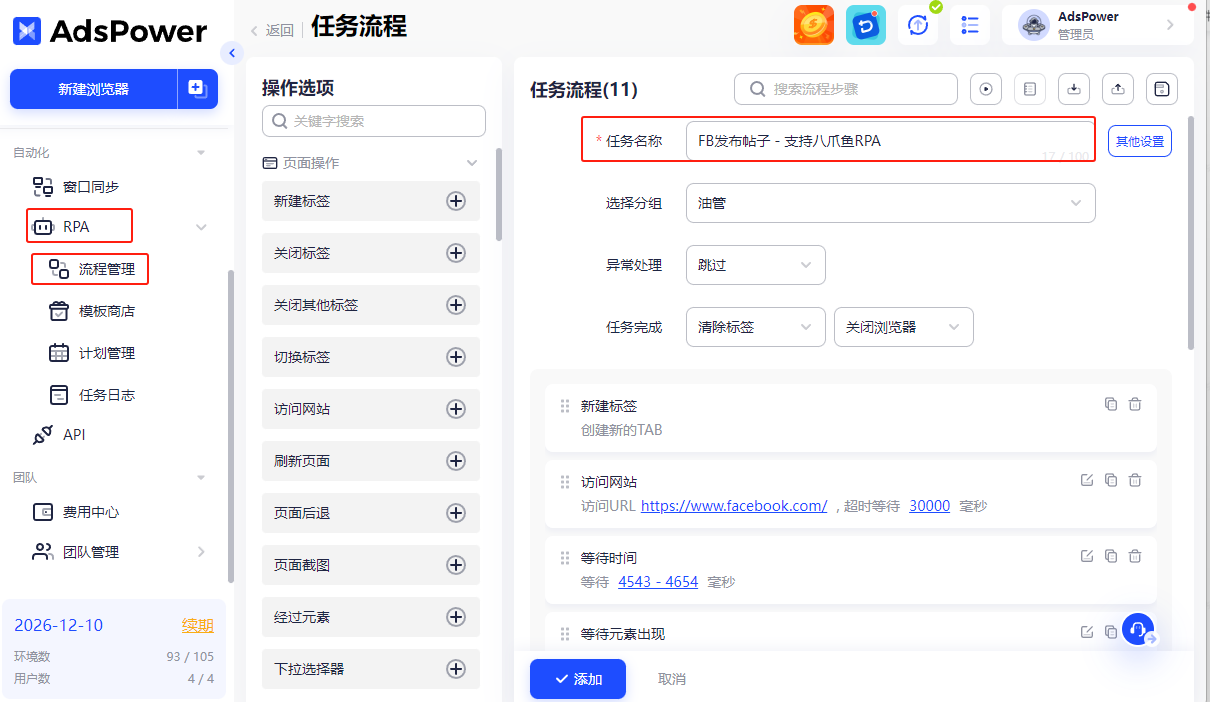
Task: Open the AdsPower 管理员 account menu
Action: point(1097,25)
